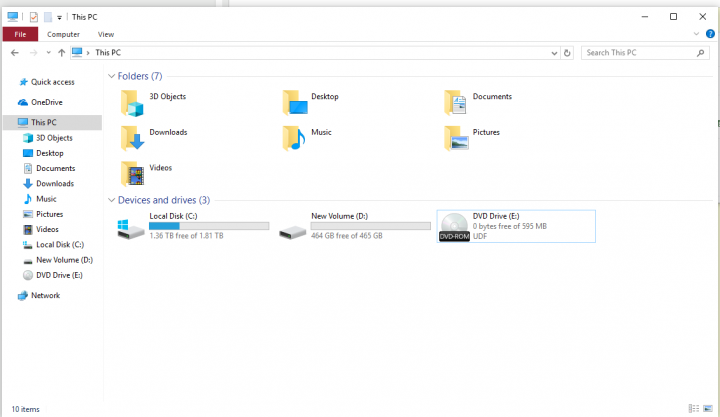Click the Back navigation arrow
This screenshot has width=720, height=417.
(x=15, y=53)
